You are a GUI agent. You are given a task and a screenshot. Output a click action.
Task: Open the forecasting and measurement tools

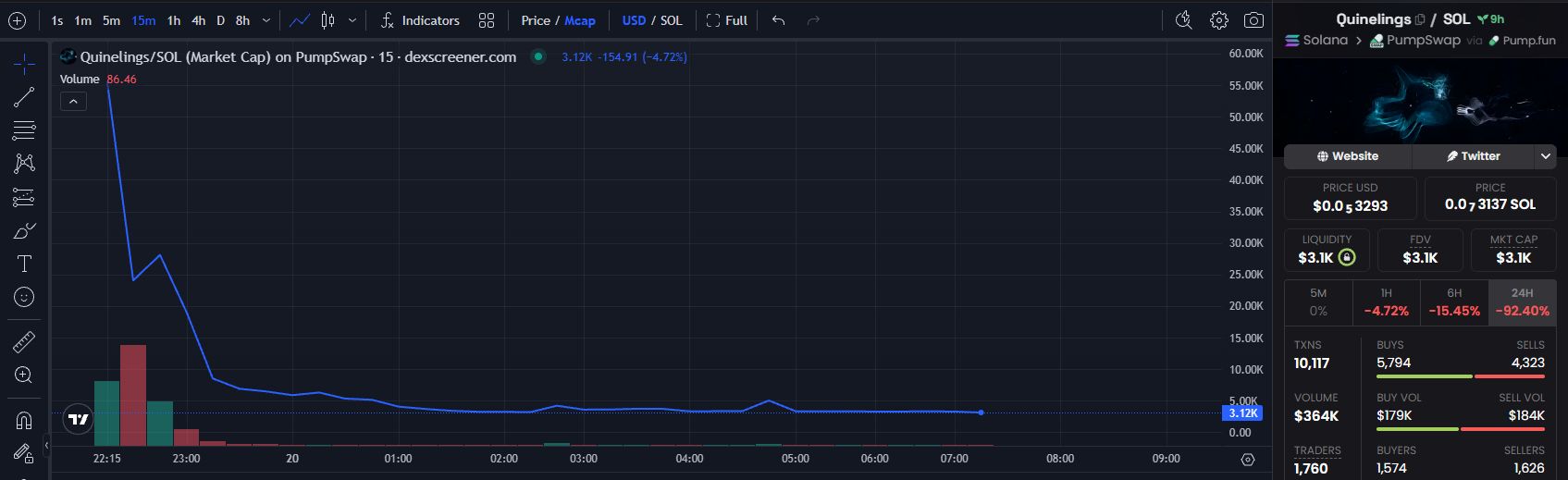24,197
